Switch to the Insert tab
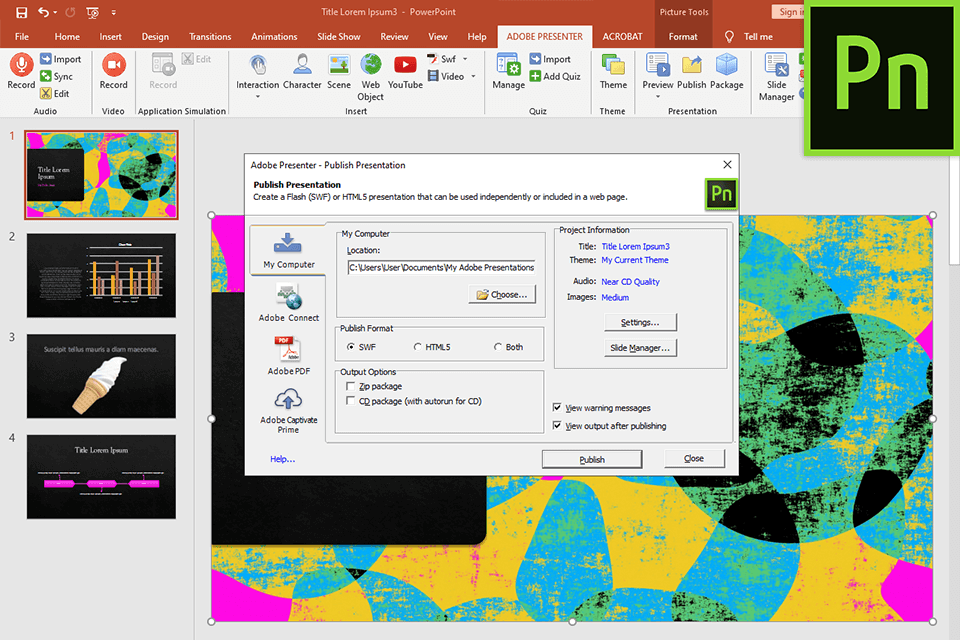The image size is (960, 640). click(x=110, y=37)
